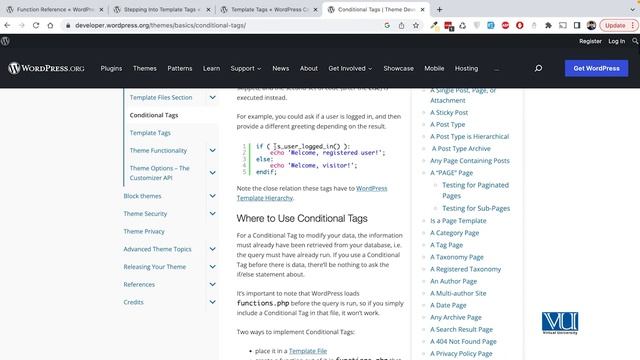The height and width of the screenshot is (360, 640).
Task: Reload the page with the refresh icon
Action: 36,25
